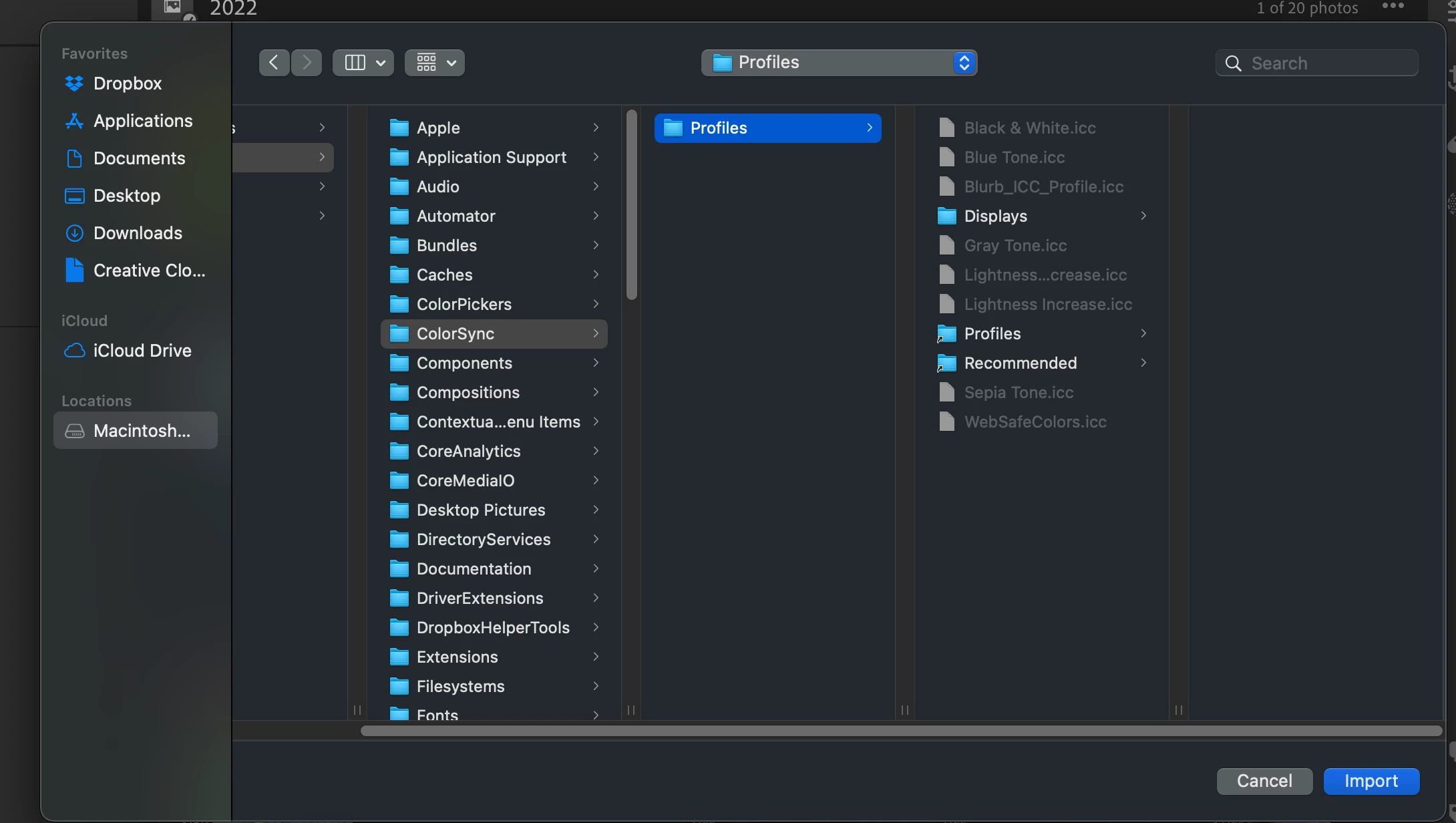
Task: Open Creative Cloud Files sidebar item
Action: 148,271
